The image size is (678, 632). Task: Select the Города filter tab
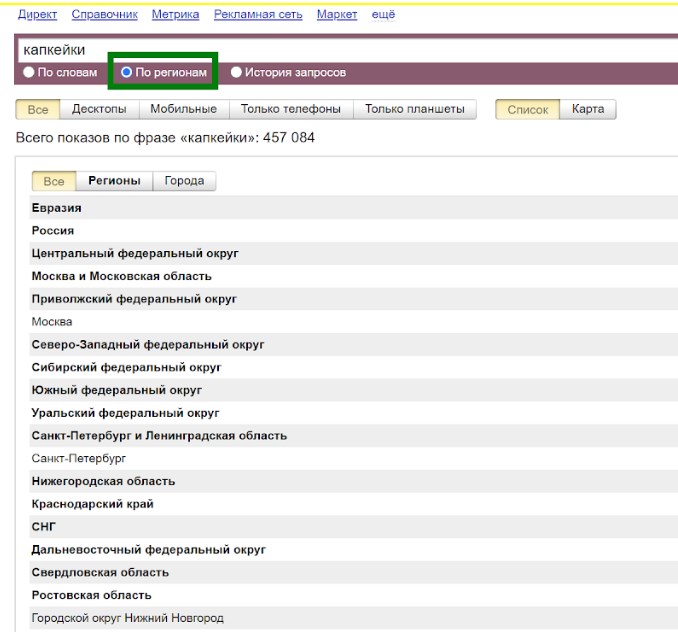[x=184, y=181]
